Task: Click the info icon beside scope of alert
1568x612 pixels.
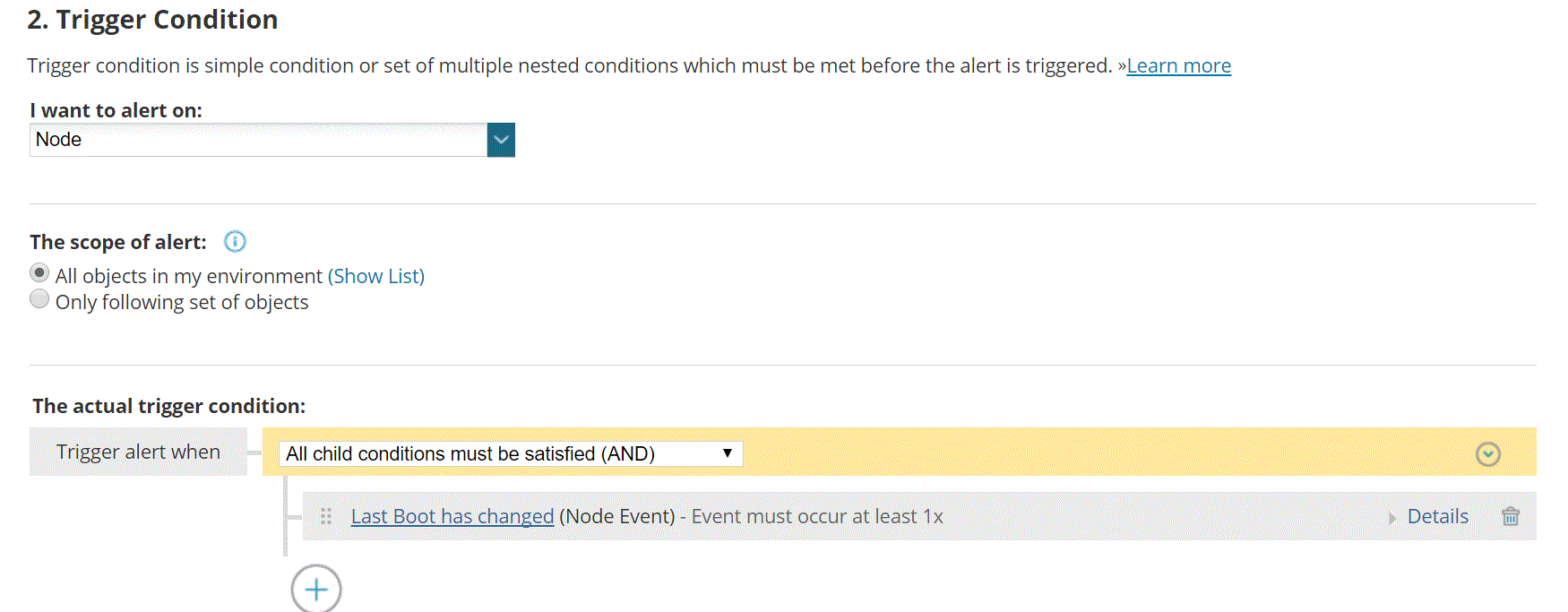Action: pyautogui.click(x=235, y=241)
